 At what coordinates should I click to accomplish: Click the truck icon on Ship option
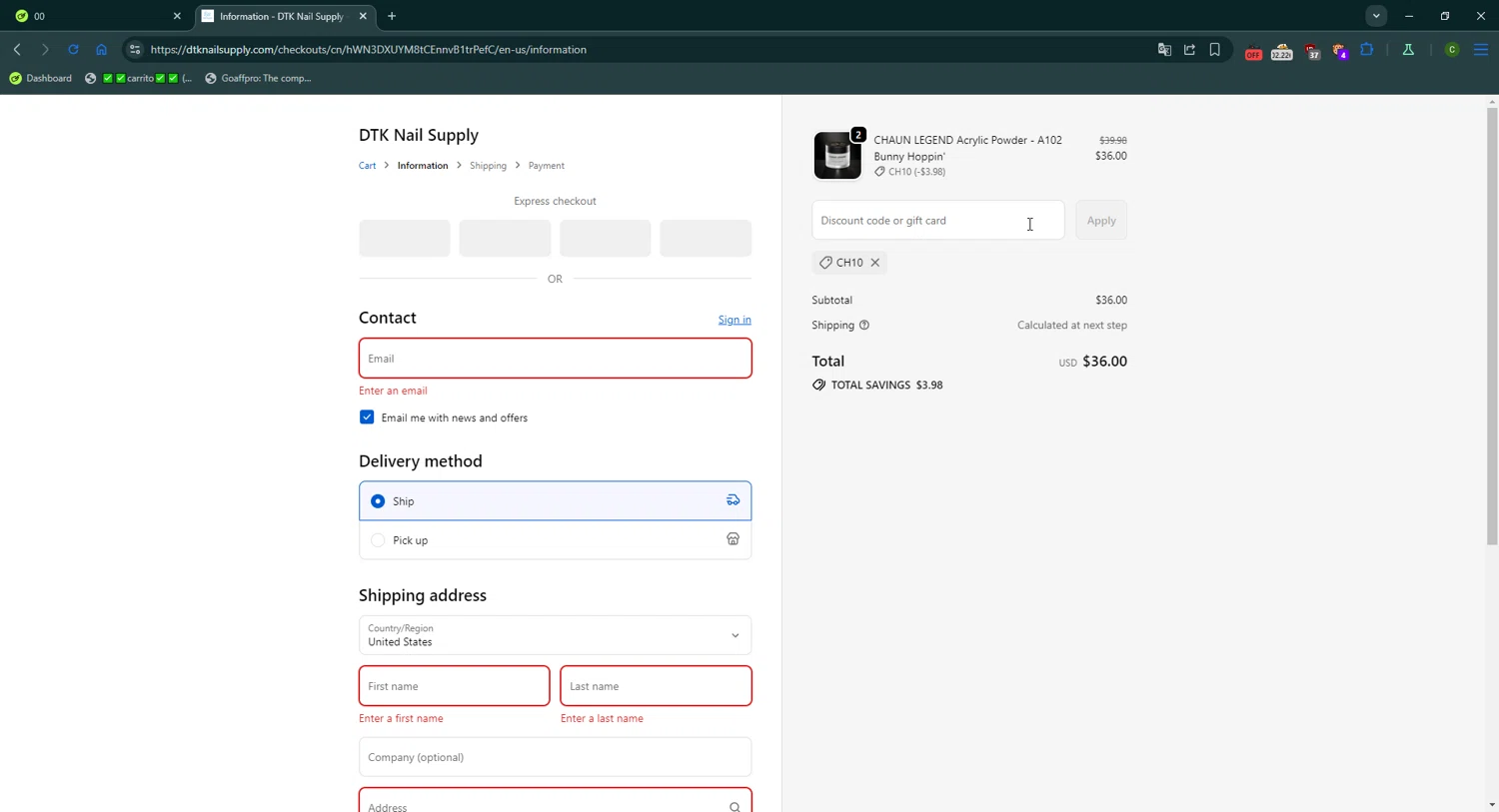733,500
